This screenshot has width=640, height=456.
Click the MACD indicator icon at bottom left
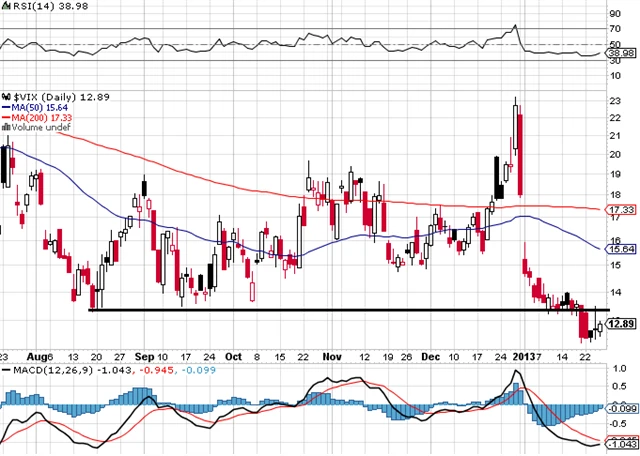pyautogui.click(x=5, y=371)
